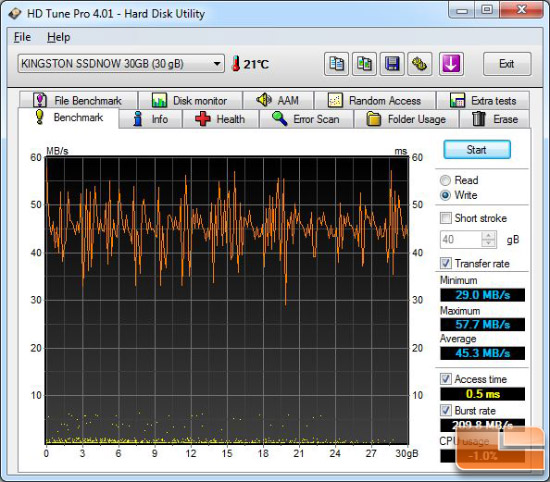550x482 pixels.
Task: Click the copy info to clipboard icon
Action: pyautogui.click(x=336, y=64)
